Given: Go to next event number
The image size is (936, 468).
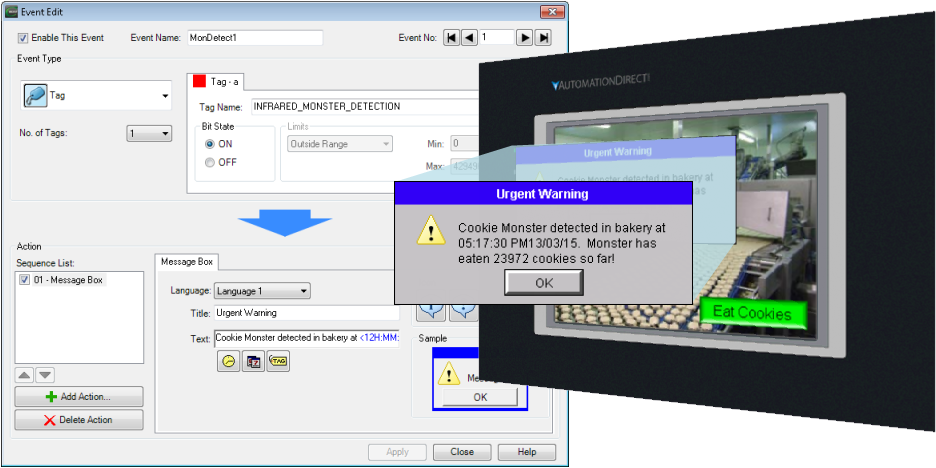Looking at the screenshot, I should pos(524,38).
